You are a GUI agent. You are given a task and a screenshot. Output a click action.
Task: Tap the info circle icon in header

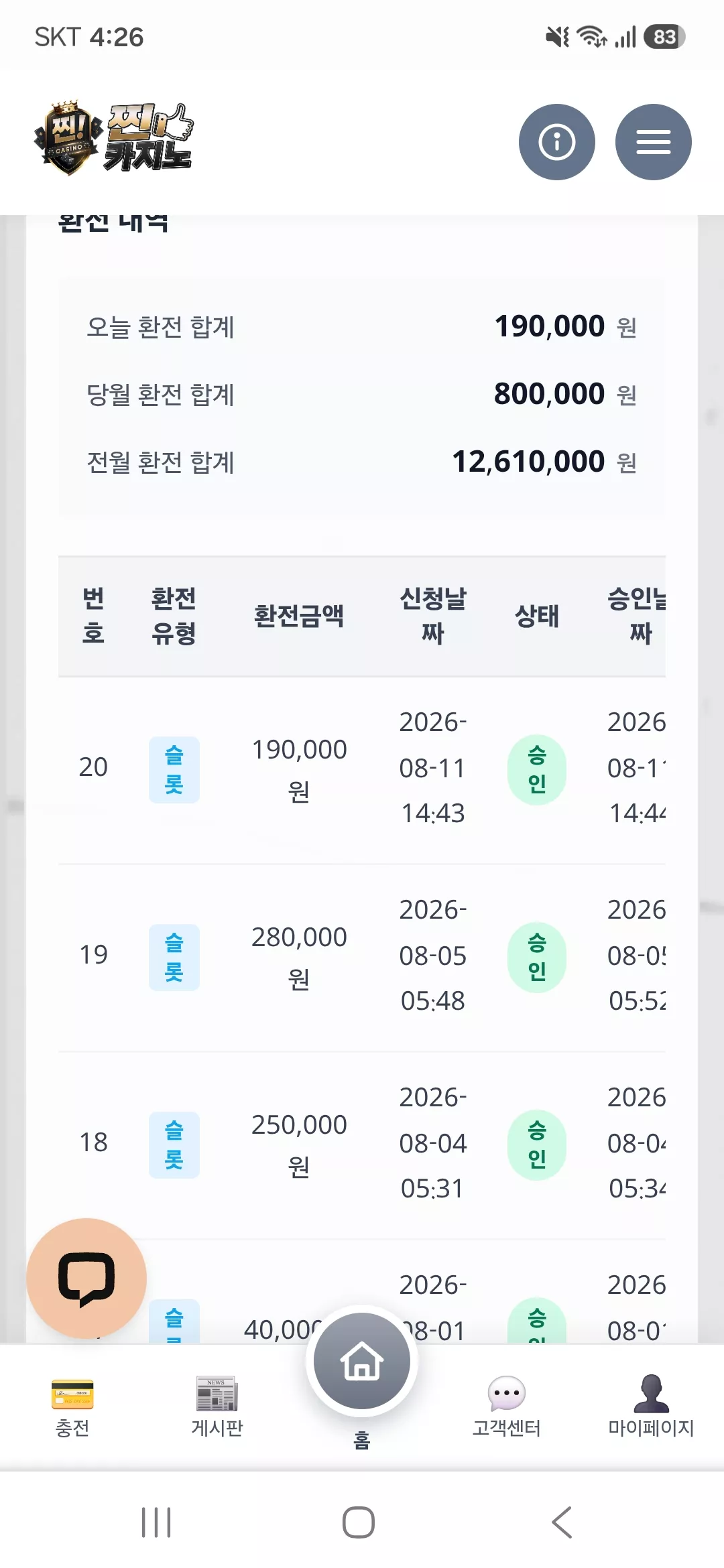556,142
